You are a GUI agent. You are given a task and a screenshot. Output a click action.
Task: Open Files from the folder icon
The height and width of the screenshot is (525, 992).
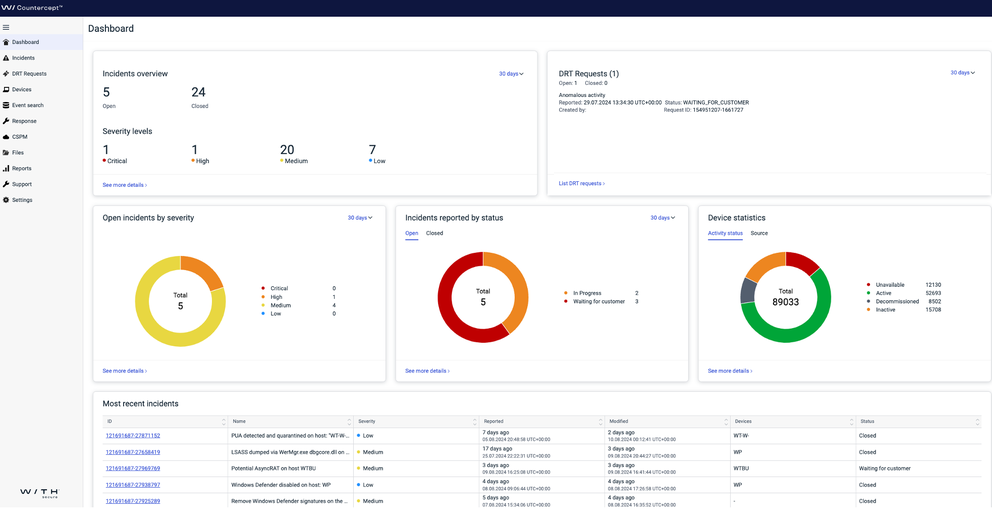[x=6, y=153]
